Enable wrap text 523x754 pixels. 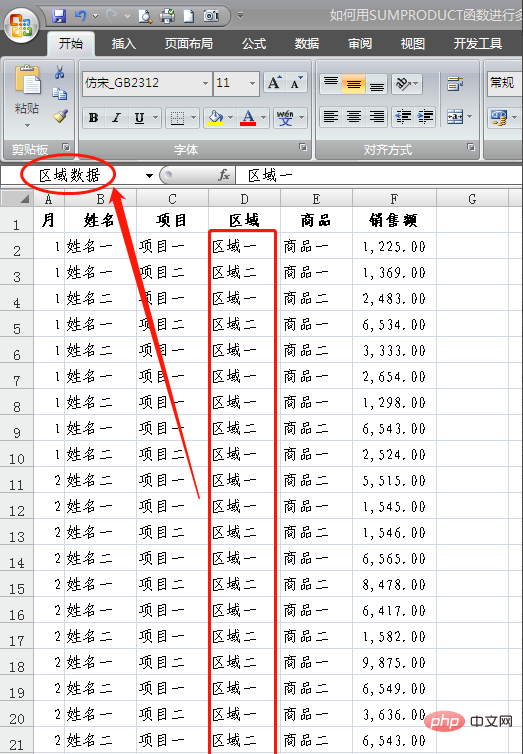[x=455, y=84]
